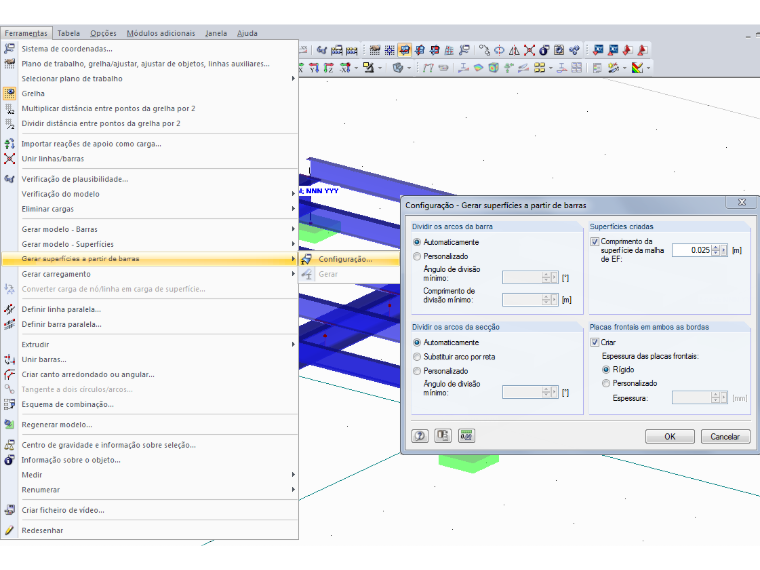Expand Extrudir submenu

(150, 344)
